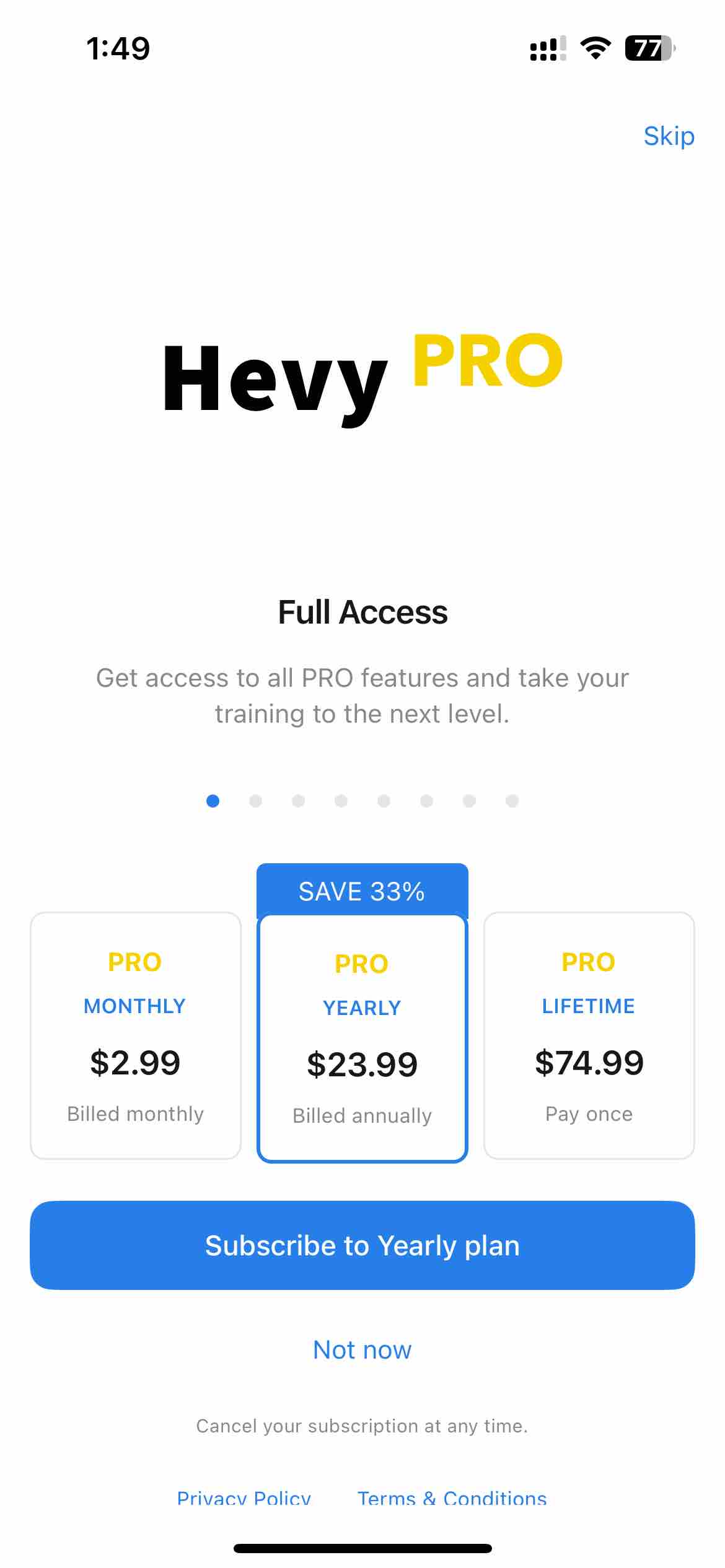Viewport: 725px width, 1568px height.
Task: Select the PRO Yearly $23.99 plan
Action: [x=362, y=1038]
